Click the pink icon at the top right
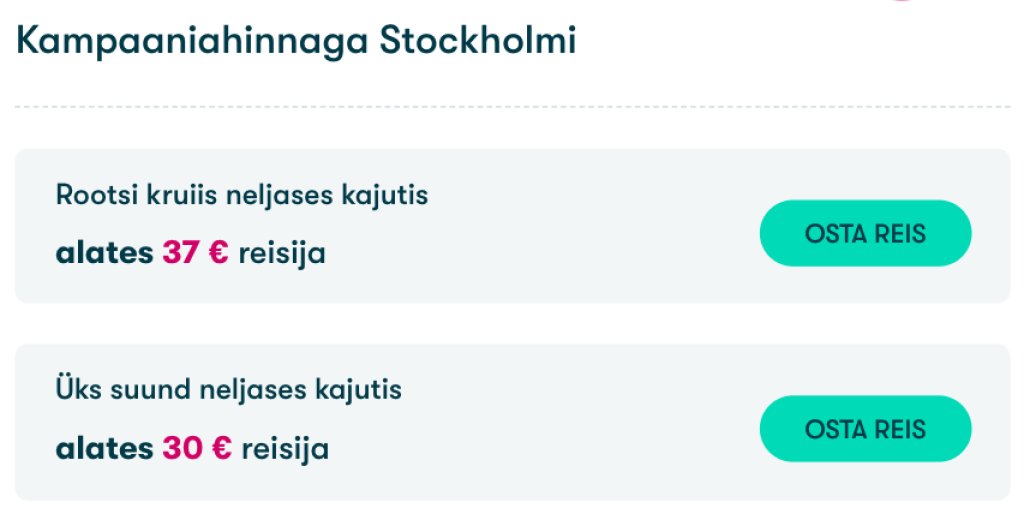The image size is (1024, 514). [x=902, y=2]
